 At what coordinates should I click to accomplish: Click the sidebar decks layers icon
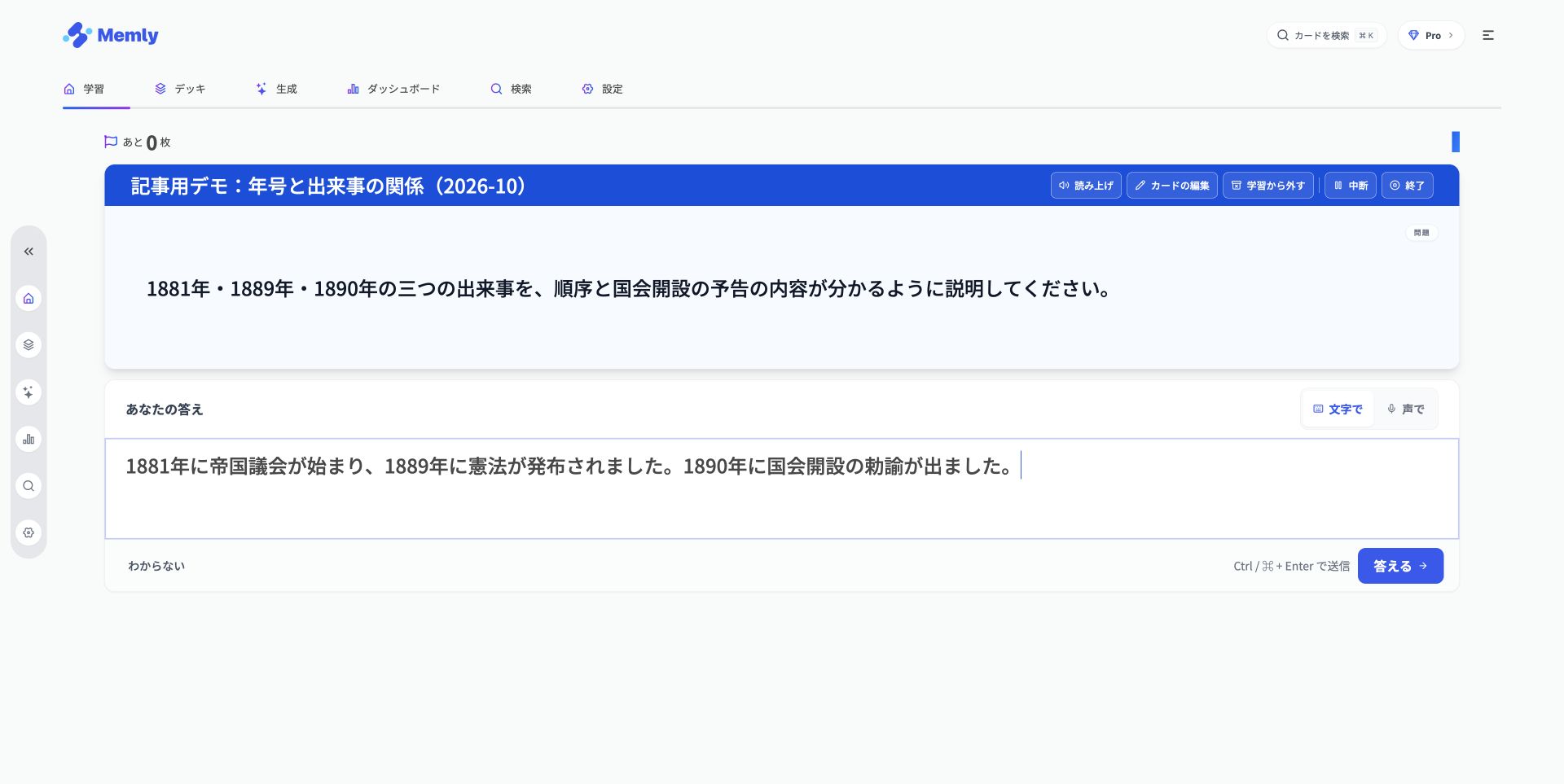pos(29,345)
